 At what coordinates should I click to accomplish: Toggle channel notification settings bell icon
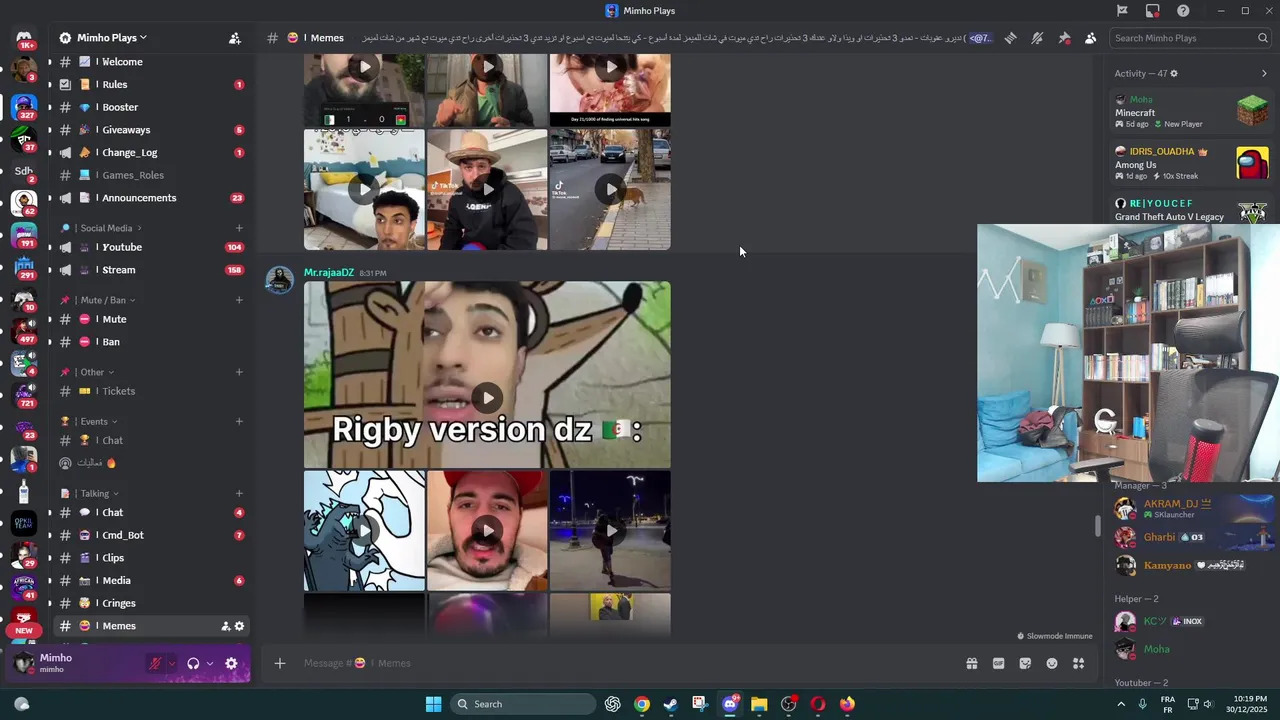(1037, 38)
